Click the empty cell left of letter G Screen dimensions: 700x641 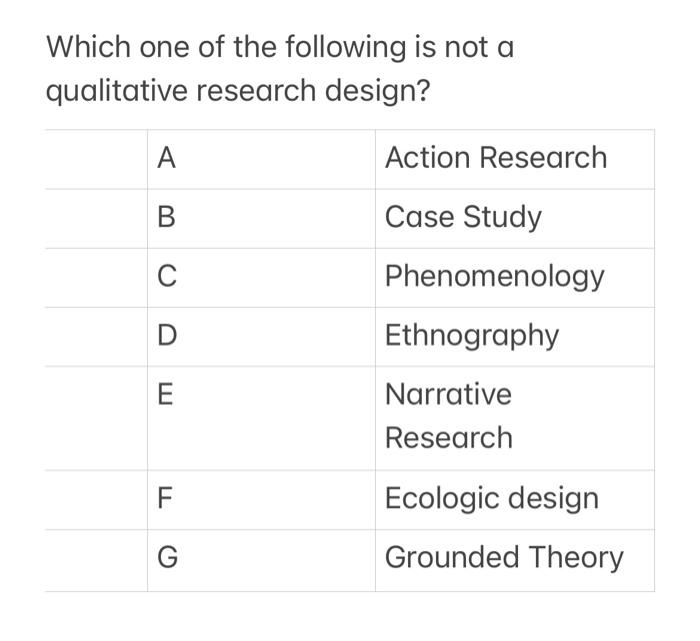pos(96,561)
